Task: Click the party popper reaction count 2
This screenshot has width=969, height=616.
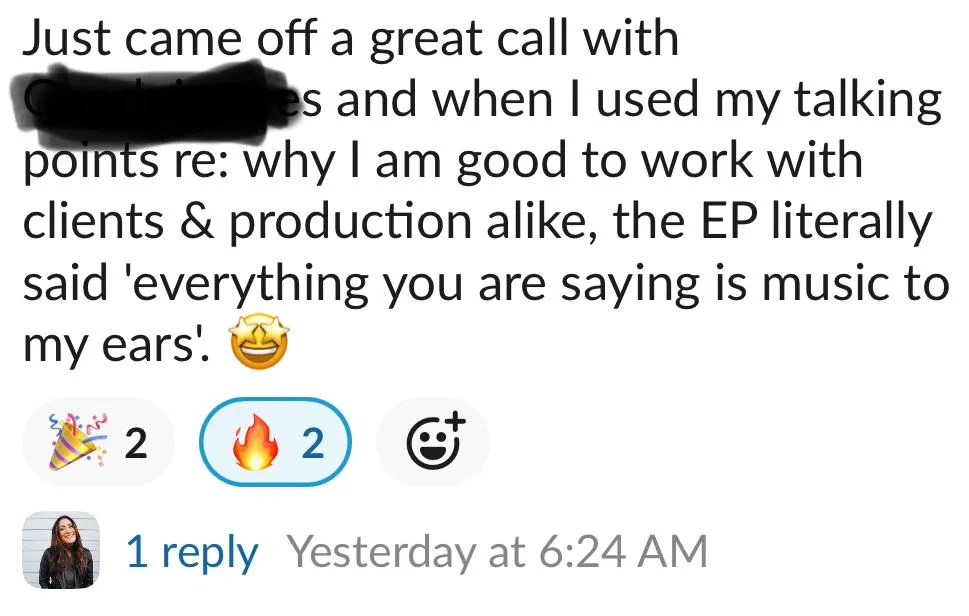Action: coord(135,442)
